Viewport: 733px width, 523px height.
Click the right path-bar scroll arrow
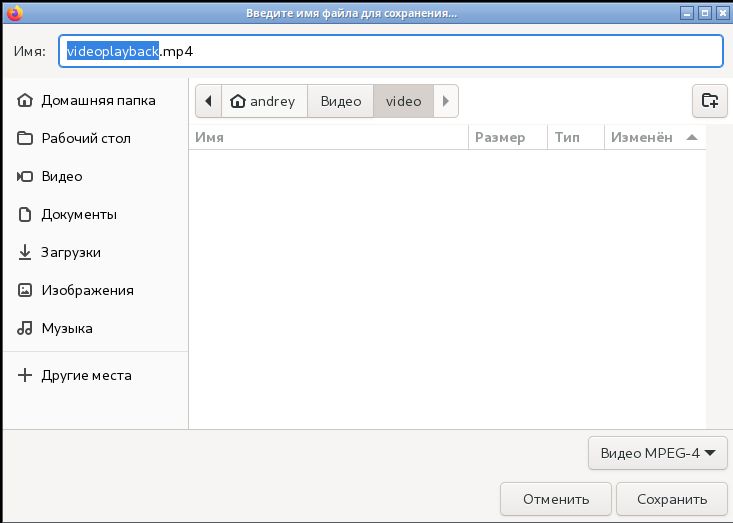(445, 101)
